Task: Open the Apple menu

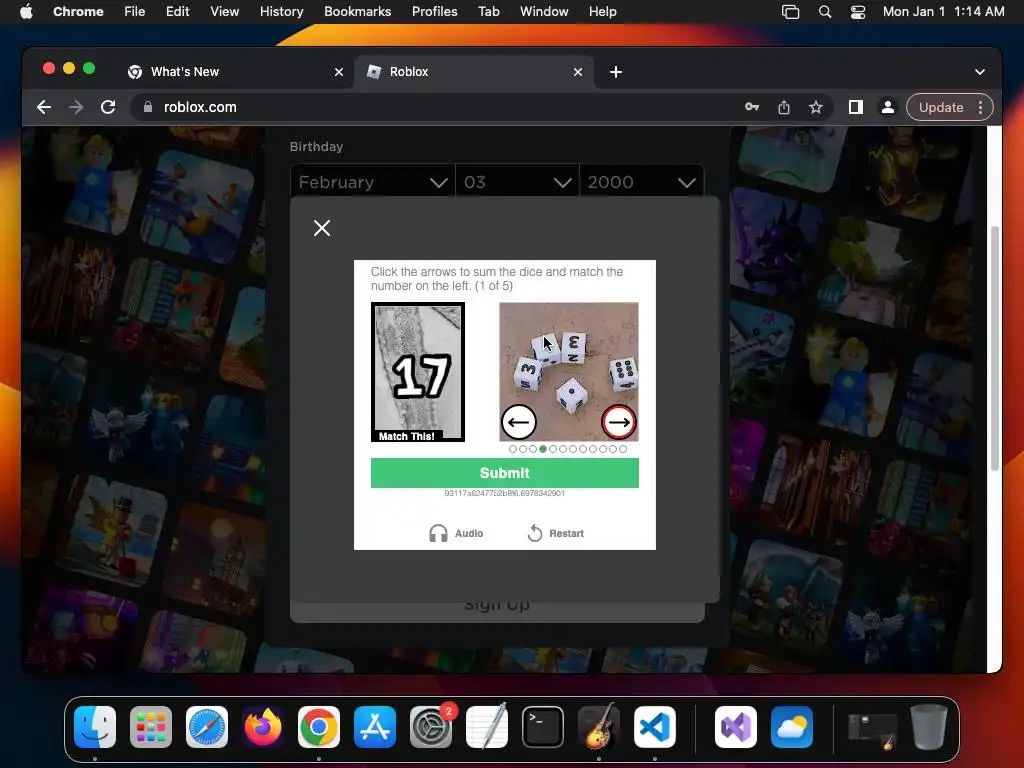Action: [x=26, y=12]
